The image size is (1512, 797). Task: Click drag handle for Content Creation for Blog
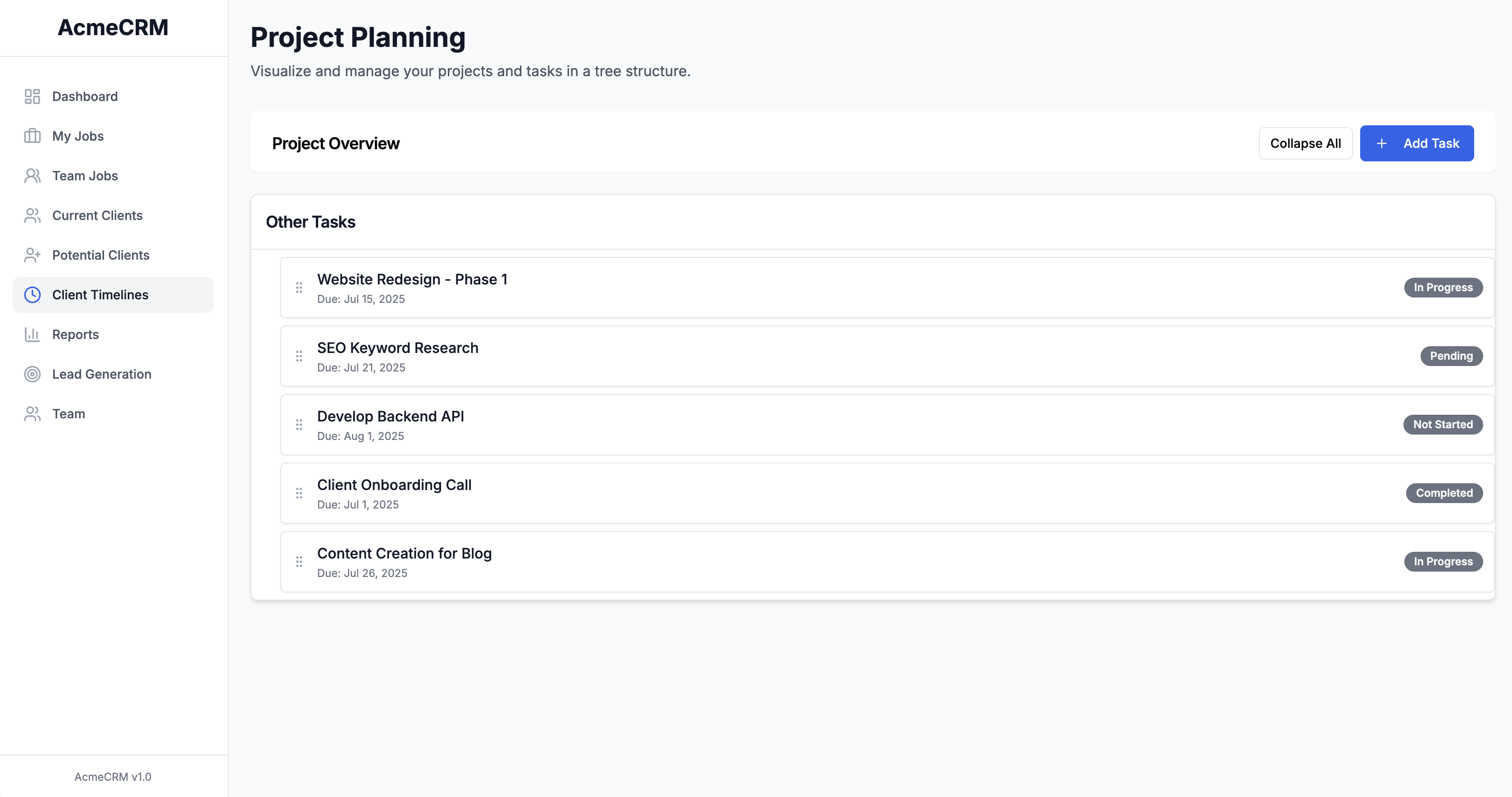coord(299,562)
